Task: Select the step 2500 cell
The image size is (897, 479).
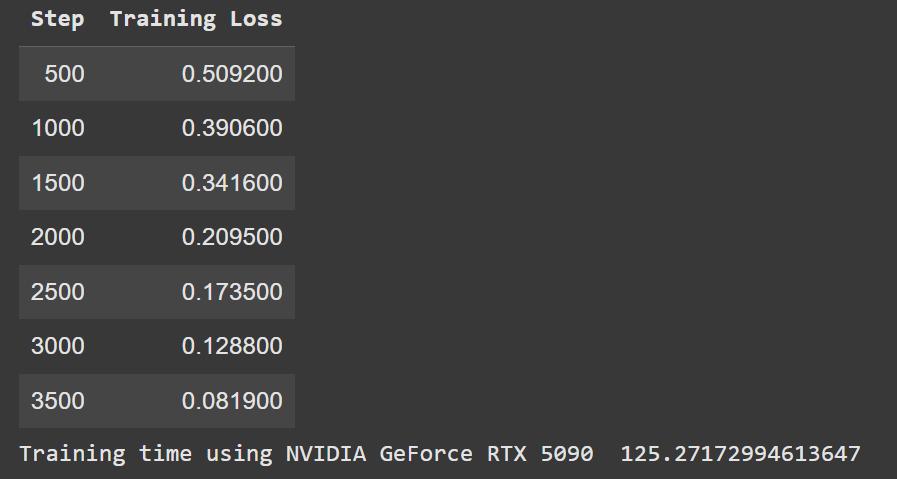Action: 58,292
